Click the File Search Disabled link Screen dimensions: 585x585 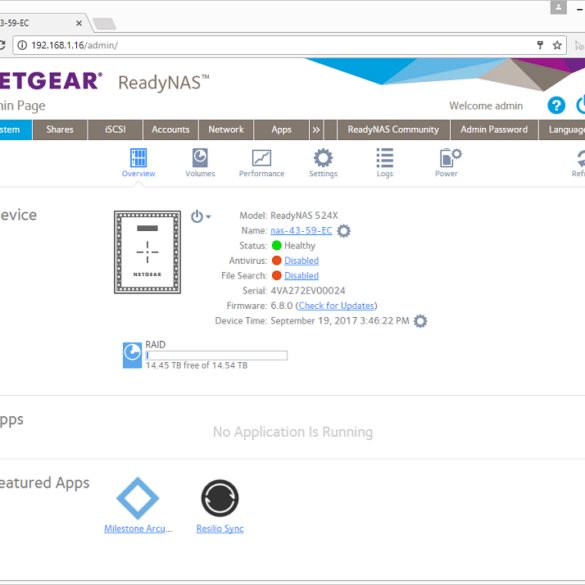301,275
